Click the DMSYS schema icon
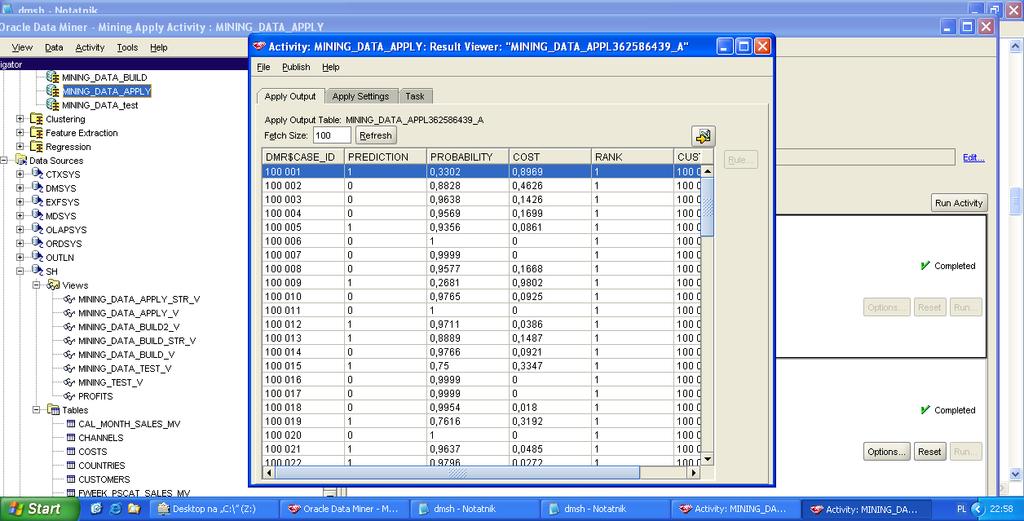 [x=37, y=187]
